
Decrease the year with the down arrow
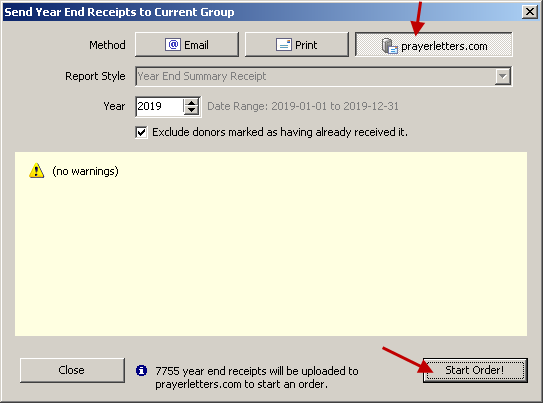[x=191, y=110]
